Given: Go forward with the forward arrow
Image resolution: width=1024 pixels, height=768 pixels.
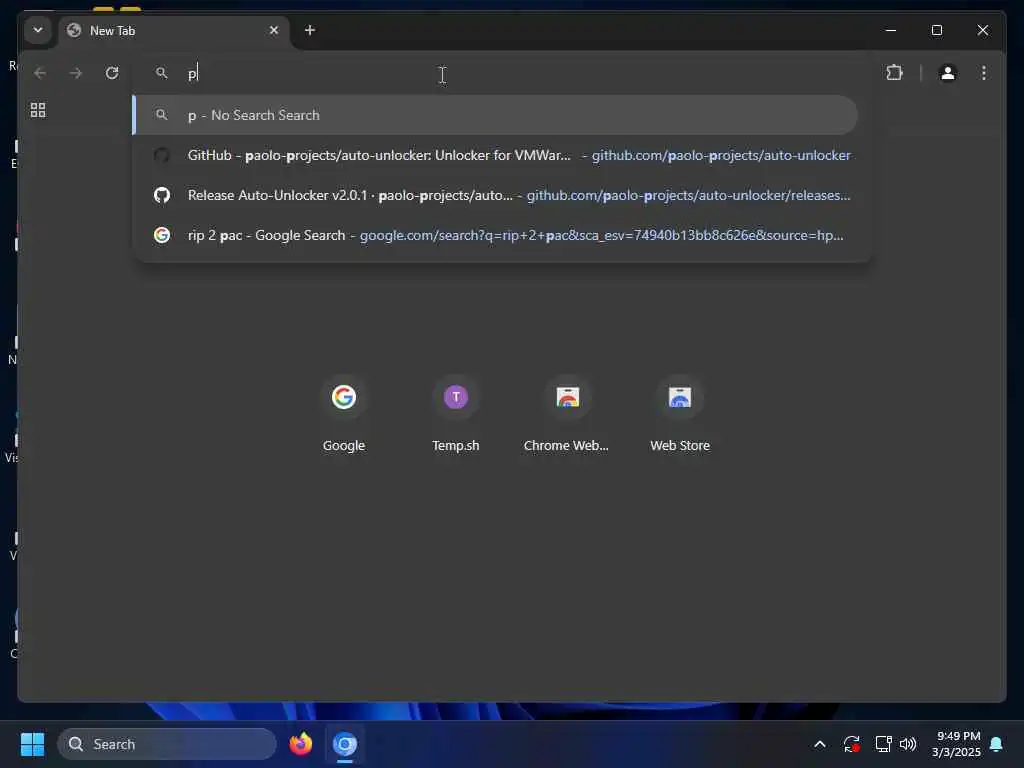Looking at the screenshot, I should 76,73.
